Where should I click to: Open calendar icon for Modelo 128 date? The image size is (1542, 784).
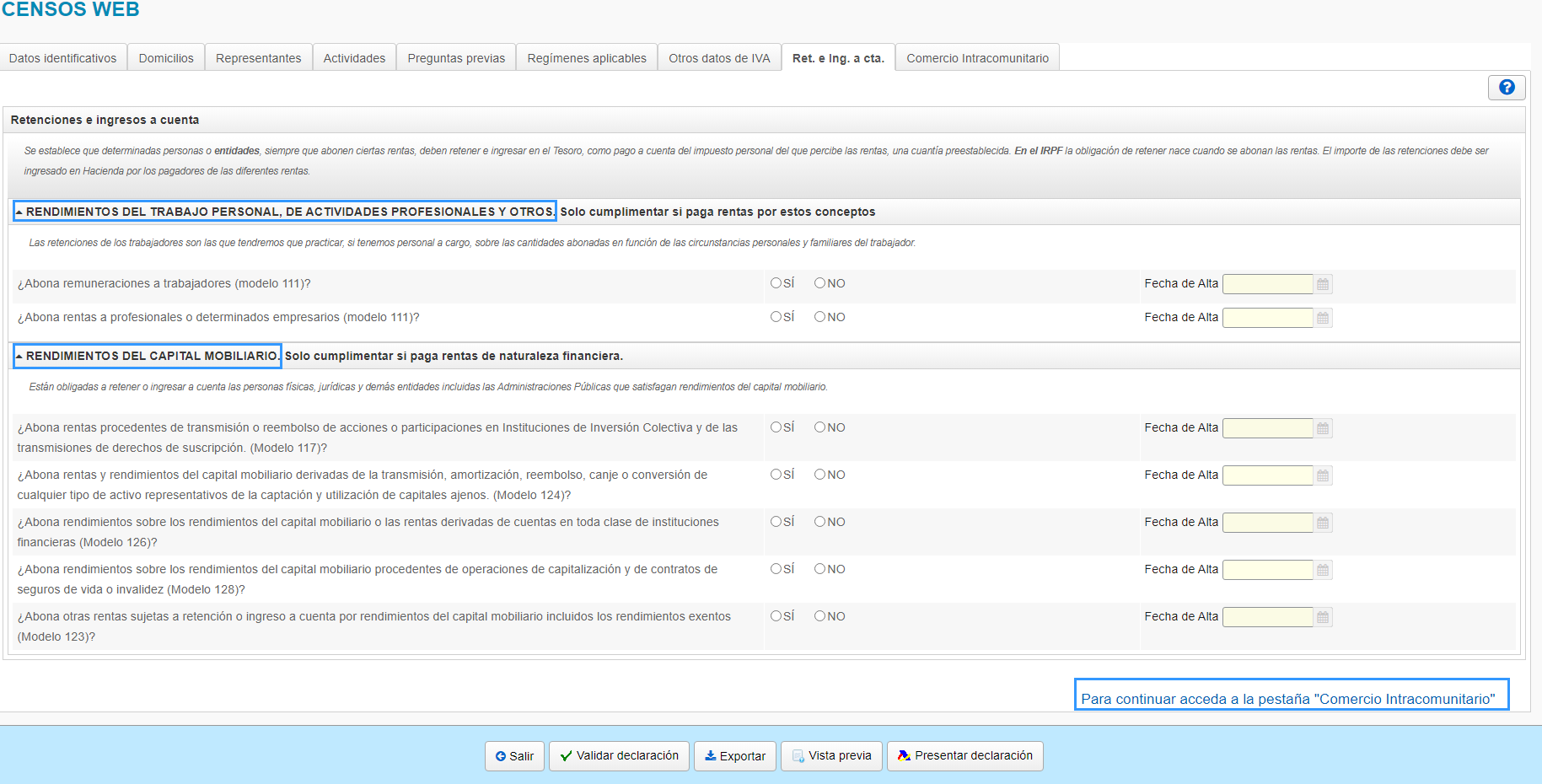point(1323,570)
